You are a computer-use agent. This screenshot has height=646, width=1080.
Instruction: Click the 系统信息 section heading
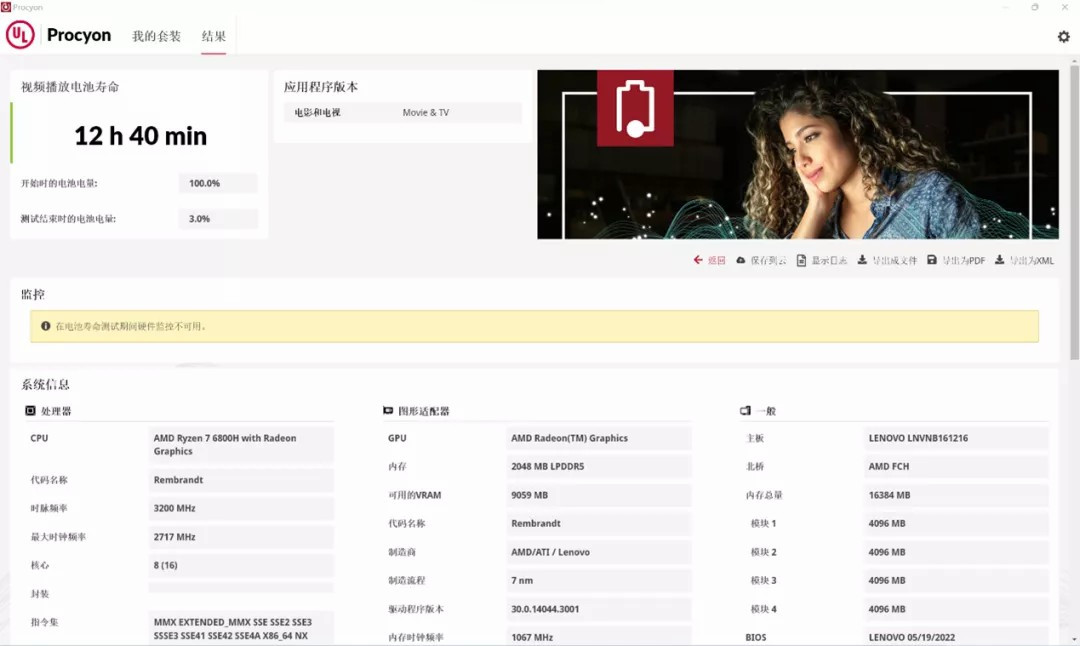pos(45,384)
